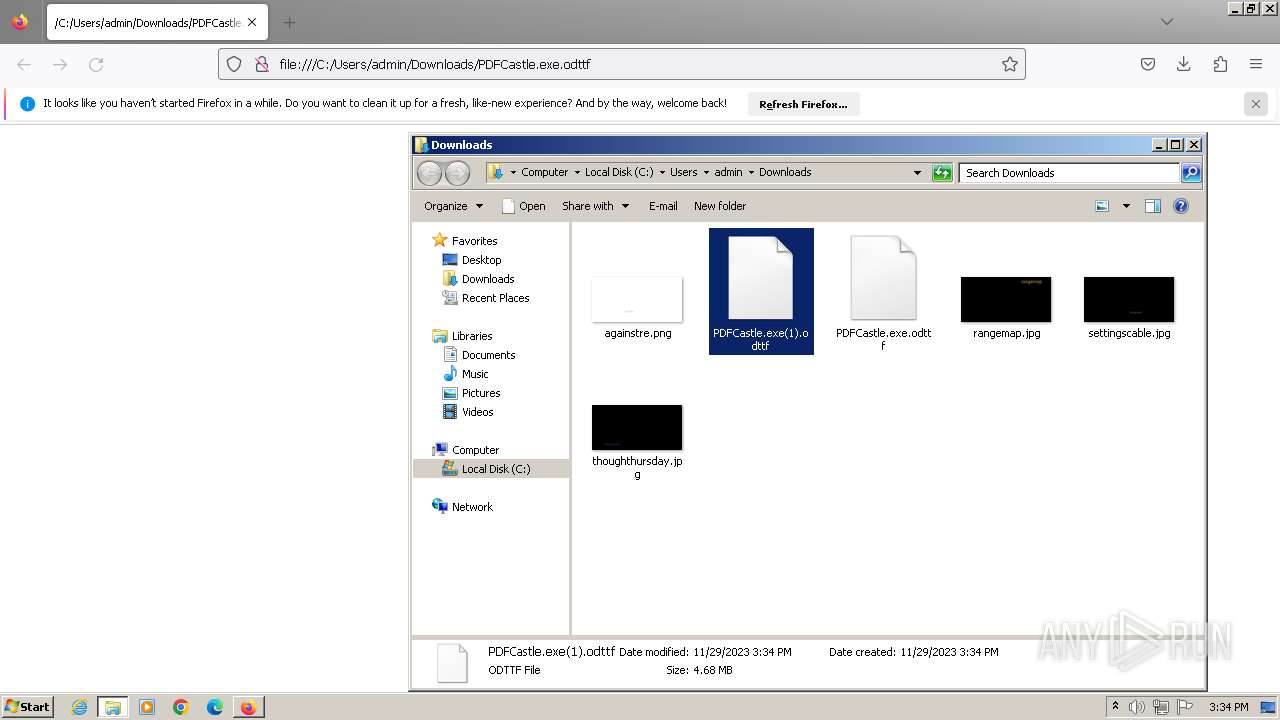
Task: Select Recent Places in navigation pane
Action: [495, 298]
